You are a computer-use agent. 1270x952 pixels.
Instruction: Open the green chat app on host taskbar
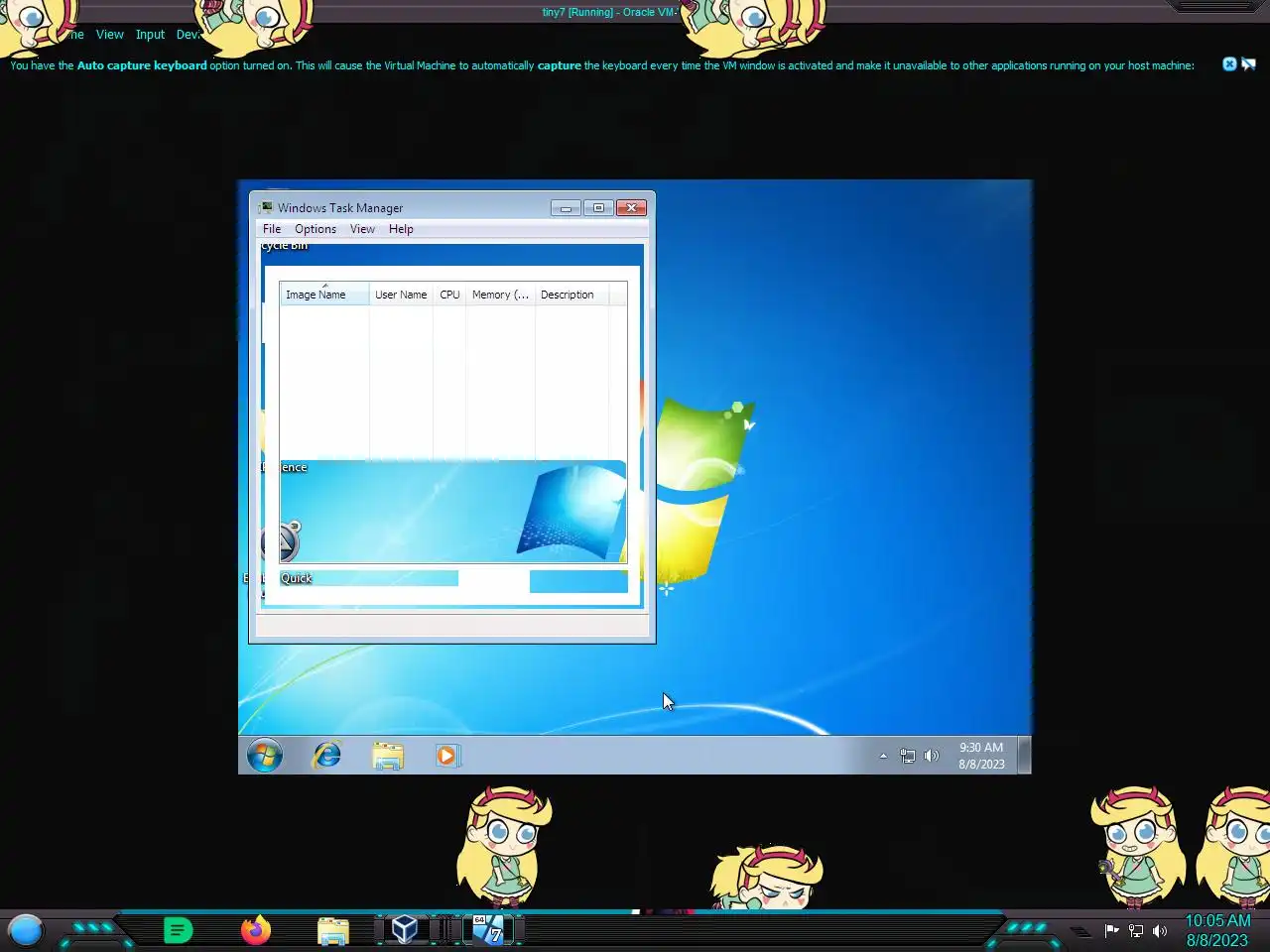(x=178, y=930)
